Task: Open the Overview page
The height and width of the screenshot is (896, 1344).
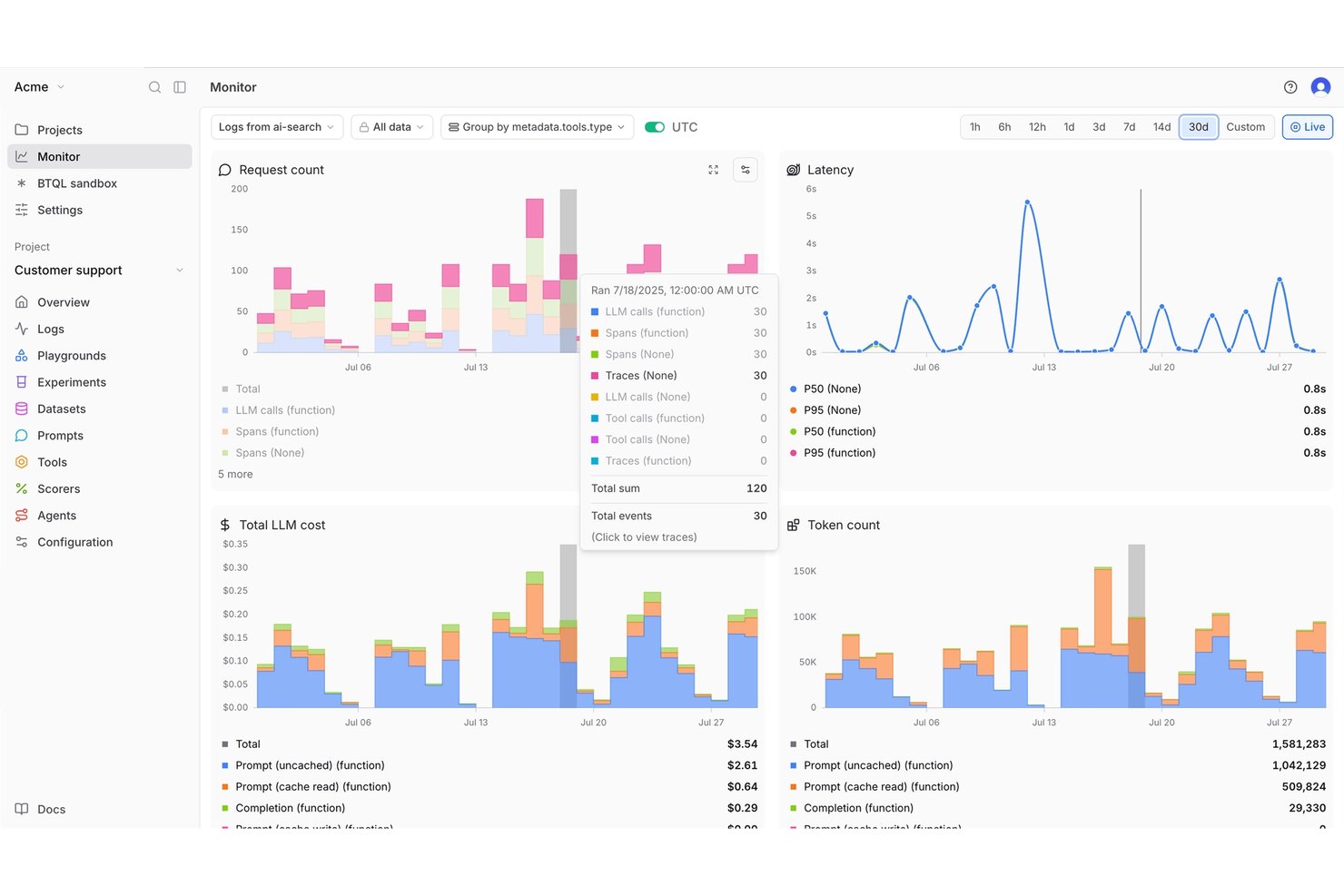Action: pos(100,302)
